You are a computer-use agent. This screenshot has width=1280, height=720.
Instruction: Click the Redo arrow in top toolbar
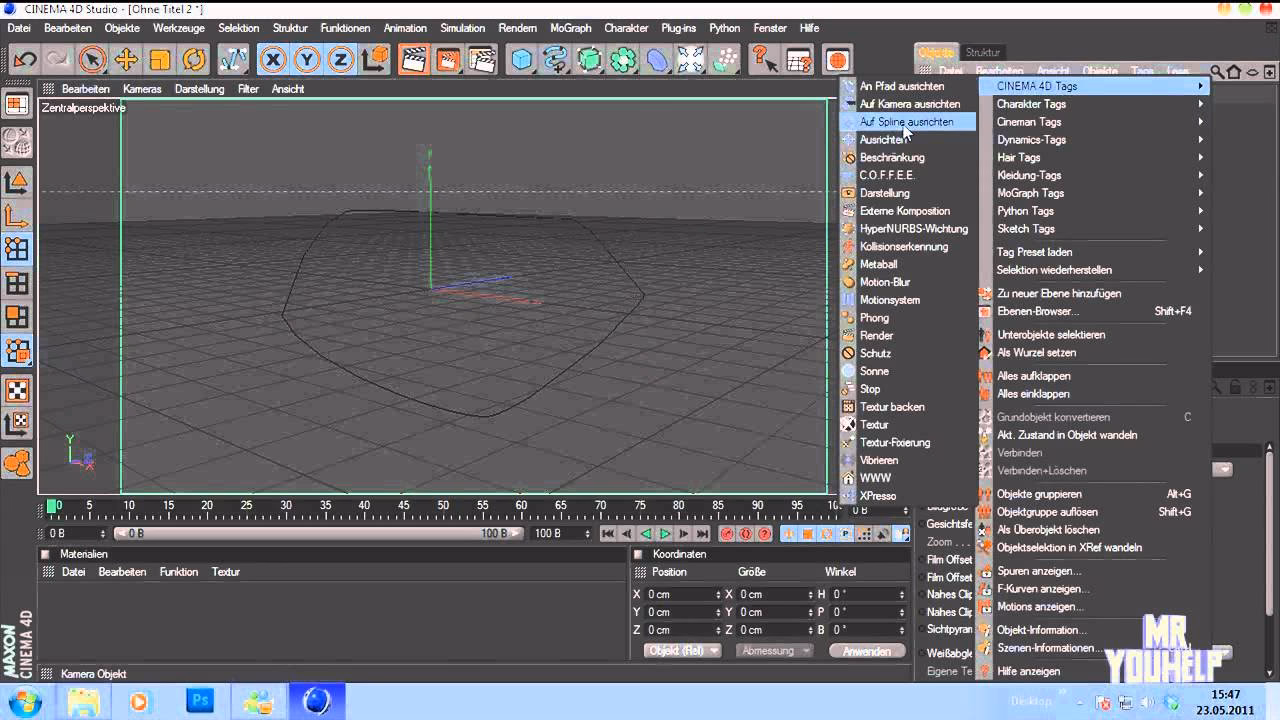coord(57,60)
